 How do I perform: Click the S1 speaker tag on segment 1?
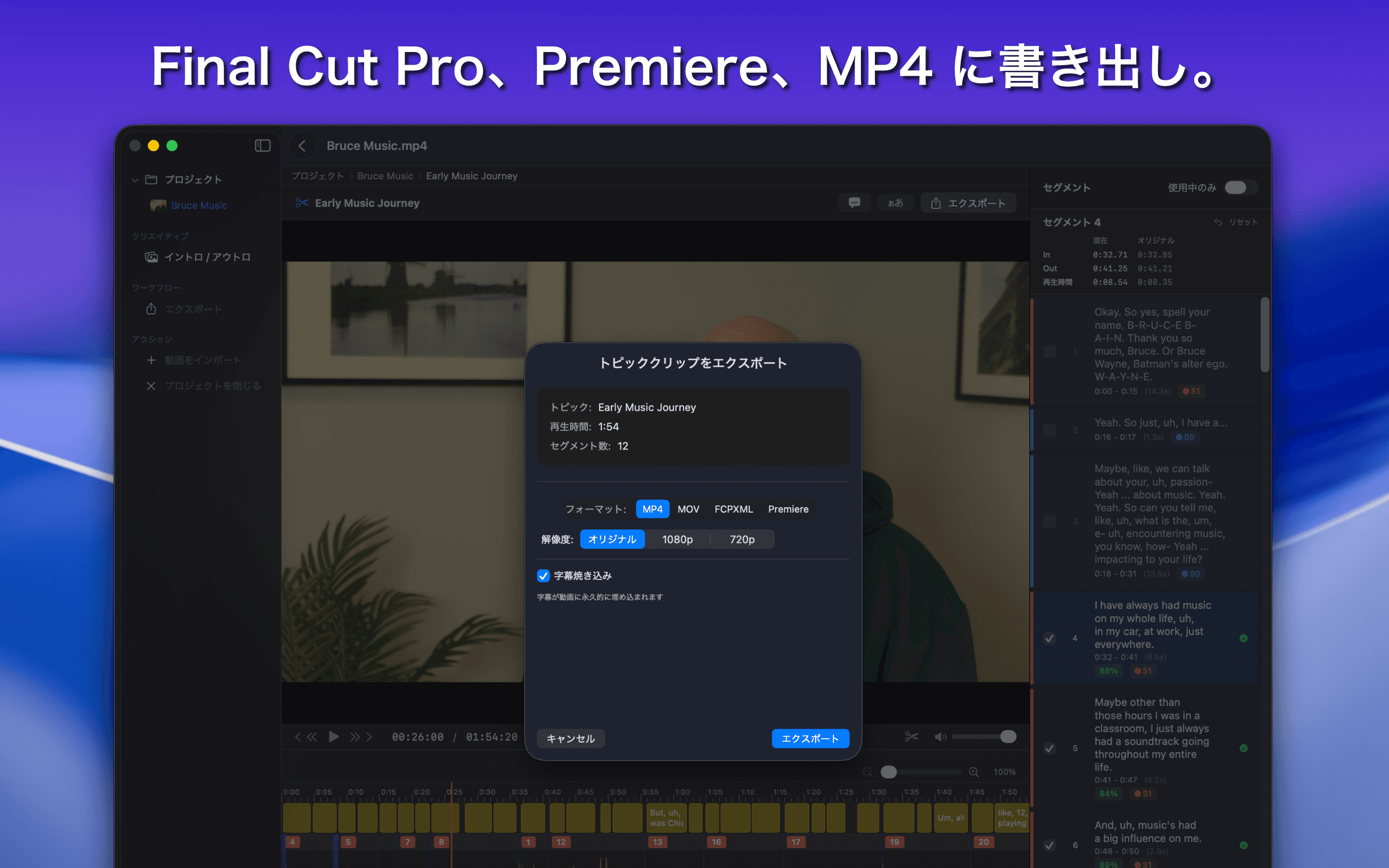pyautogui.click(x=1191, y=392)
